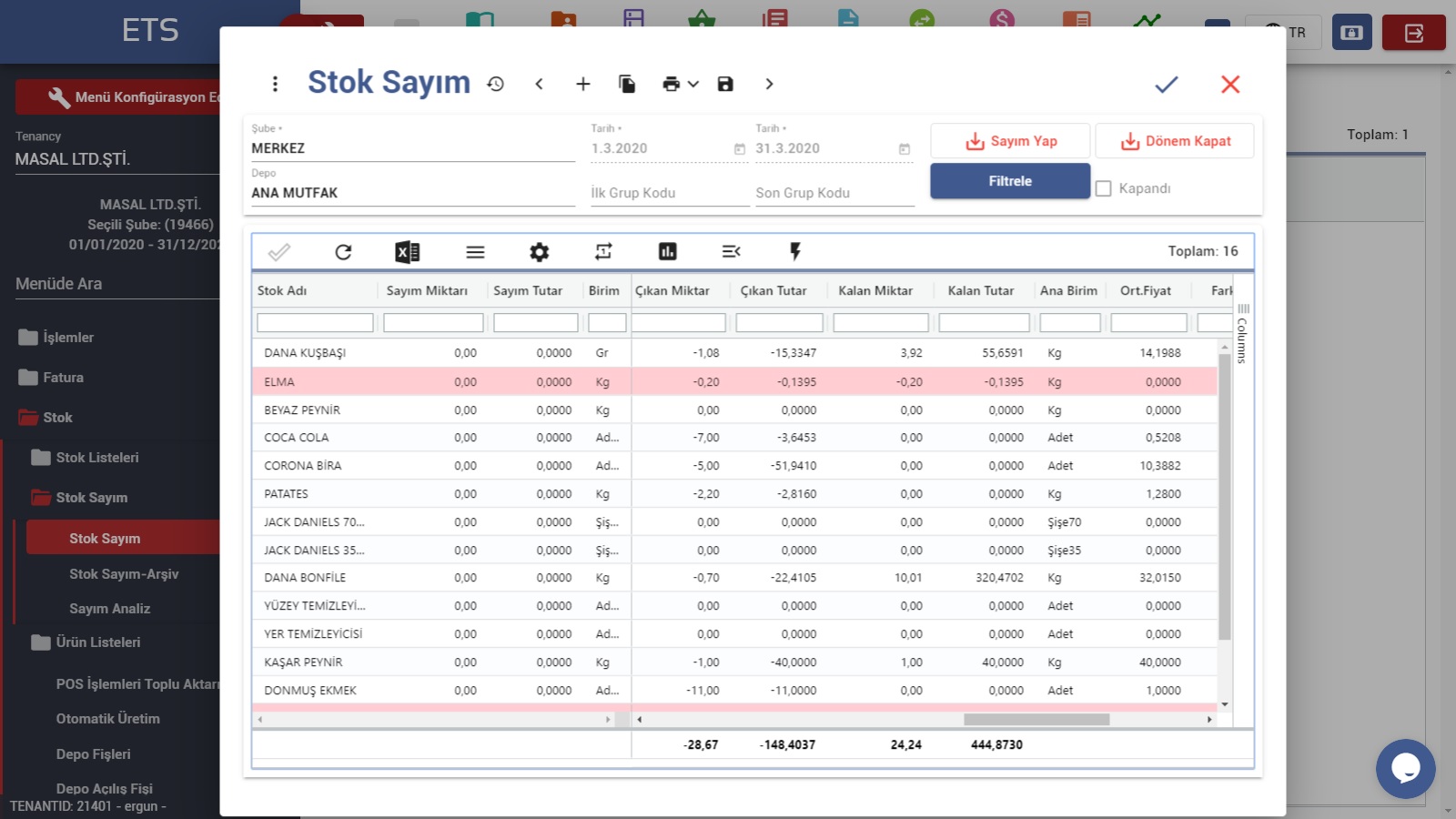Click the lightning bolt quick action icon
The image size is (1456, 819).
(x=794, y=252)
